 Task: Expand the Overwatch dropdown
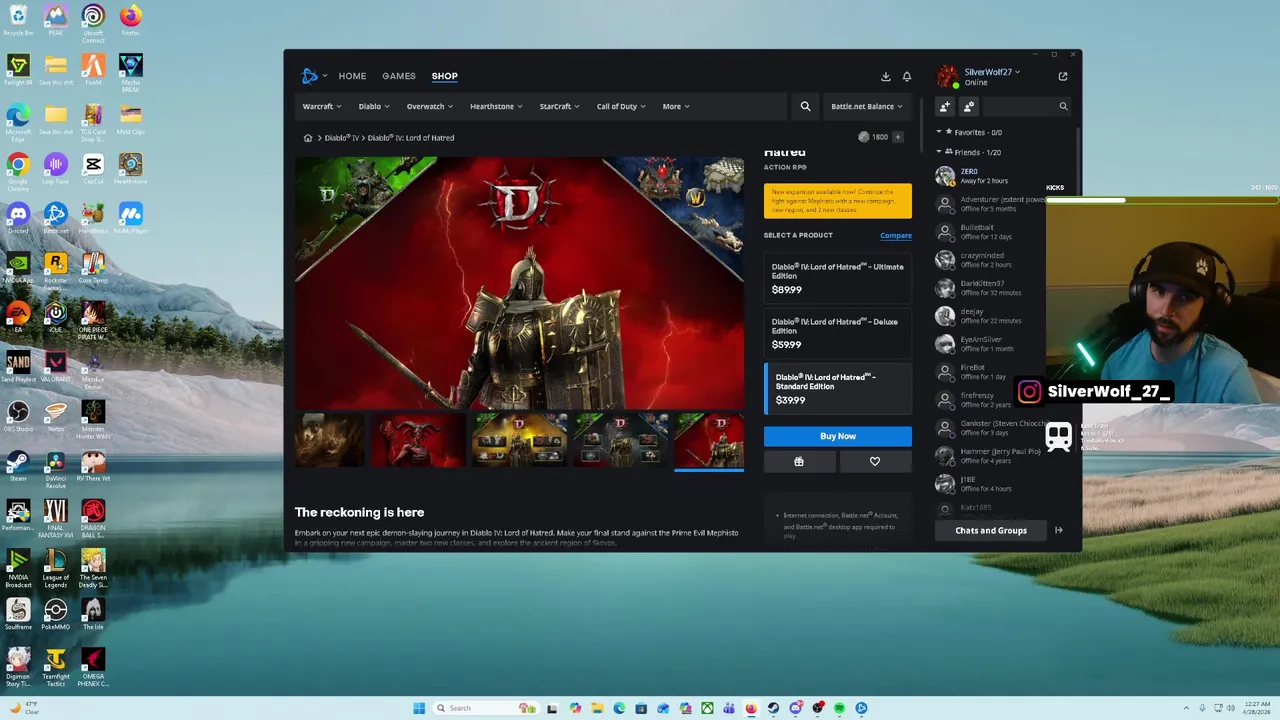pyautogui.click(x=430, y=106)
